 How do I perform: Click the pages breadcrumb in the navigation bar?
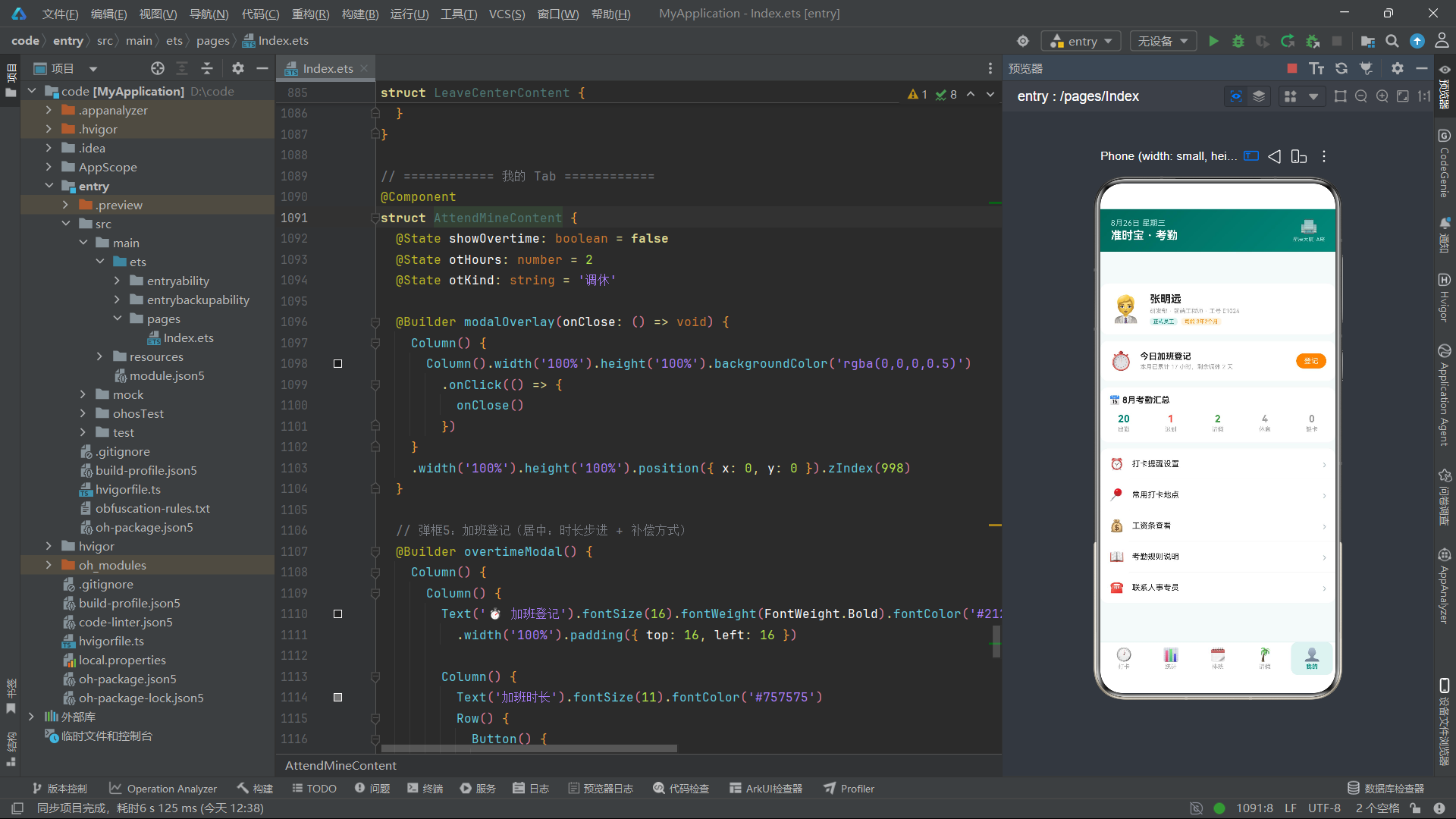click(x=212, y=41)
